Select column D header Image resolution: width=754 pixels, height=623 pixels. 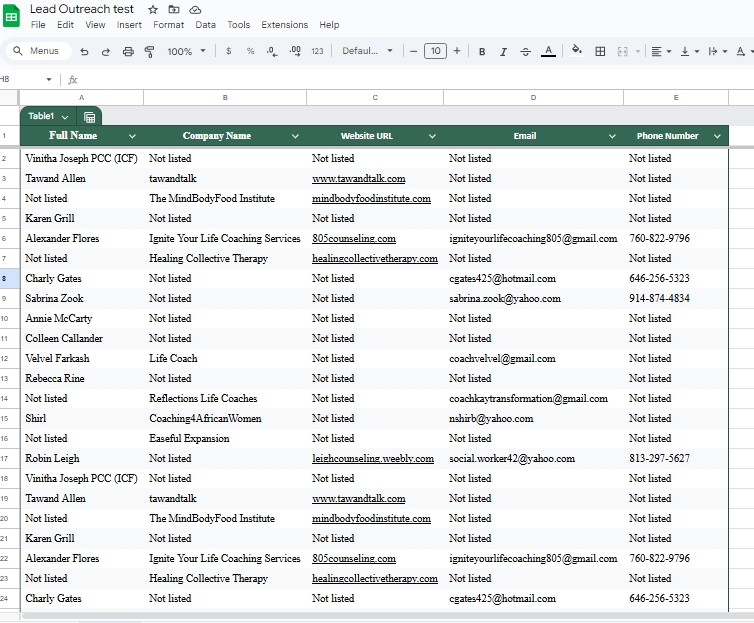coord(533,98)
